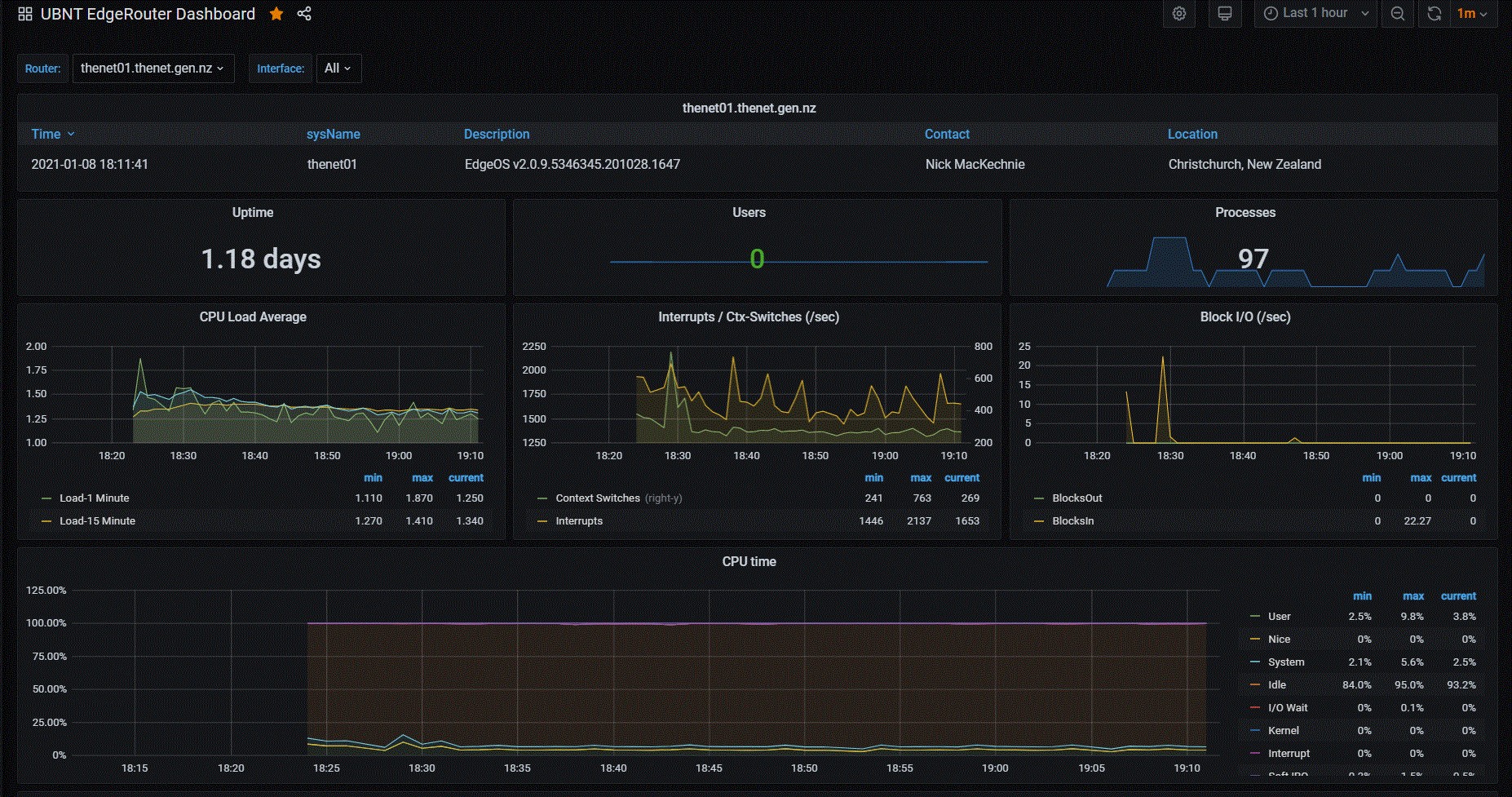Image resolution: width=1512 pixels, height=797 pixels.
Task: Change Load-1 Minute series color swatch
Action: pos(46,498)
